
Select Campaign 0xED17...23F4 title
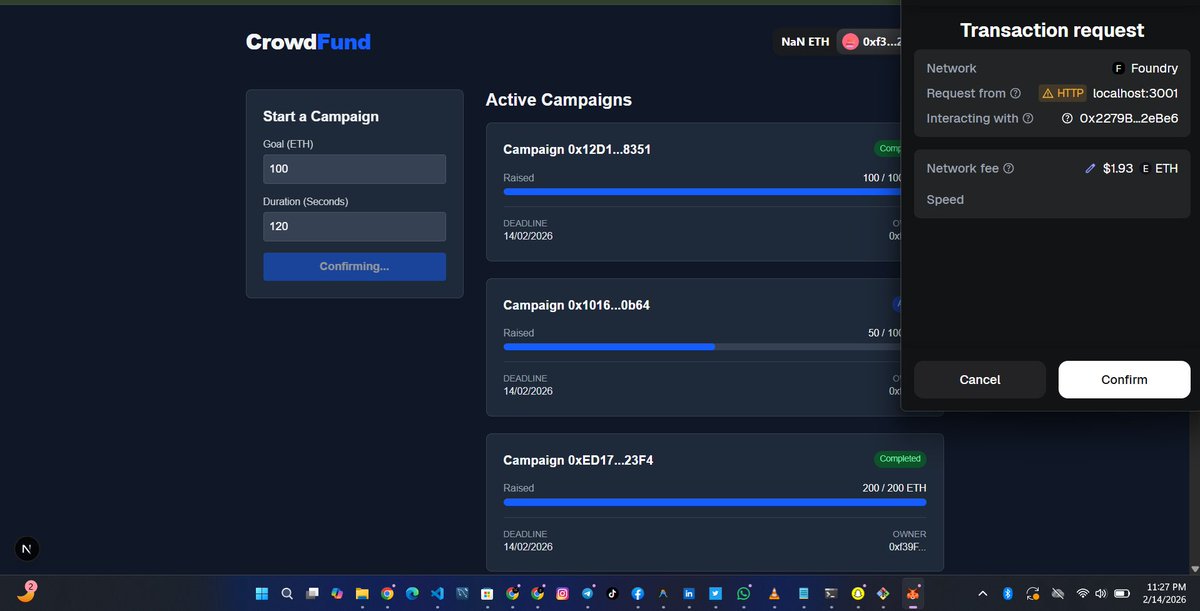point(578,460)
